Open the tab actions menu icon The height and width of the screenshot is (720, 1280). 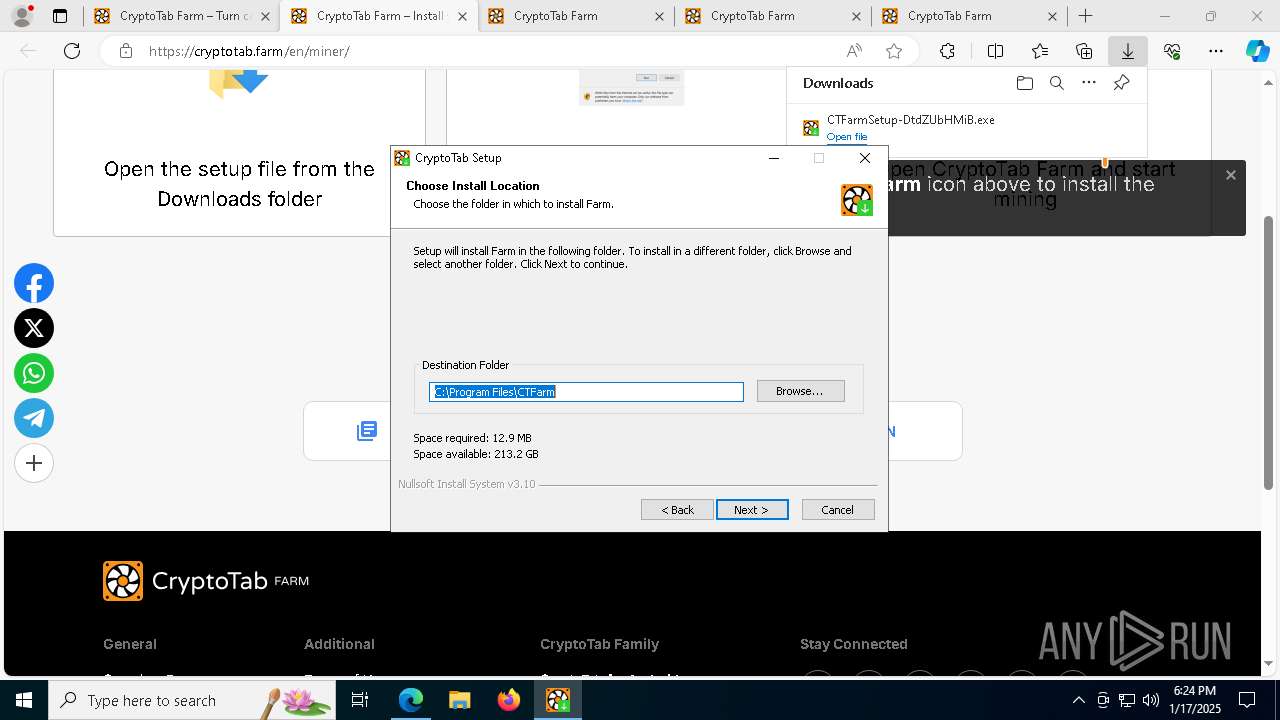[60, 16]
